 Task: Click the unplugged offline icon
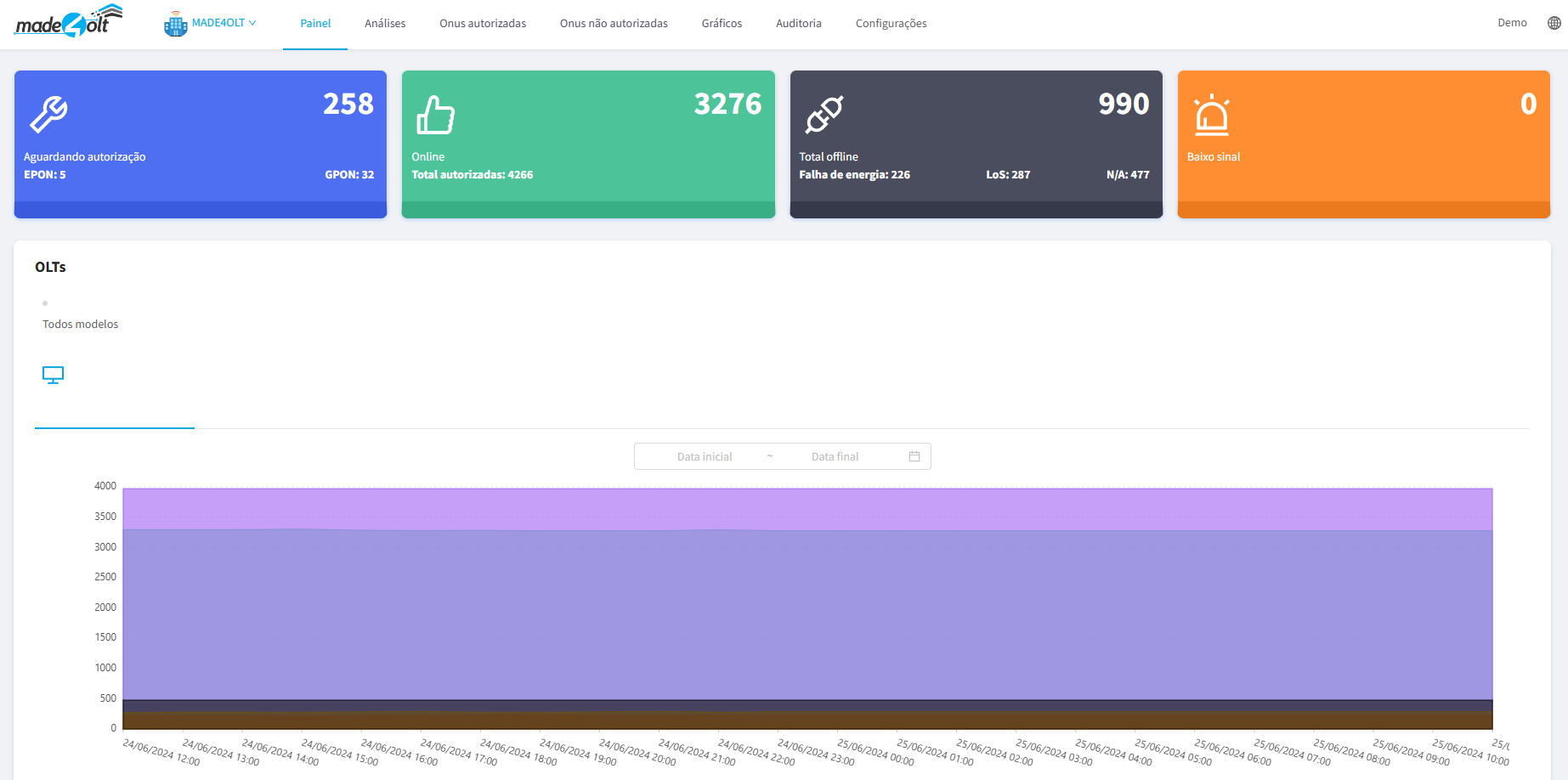[x=824, y=115]
